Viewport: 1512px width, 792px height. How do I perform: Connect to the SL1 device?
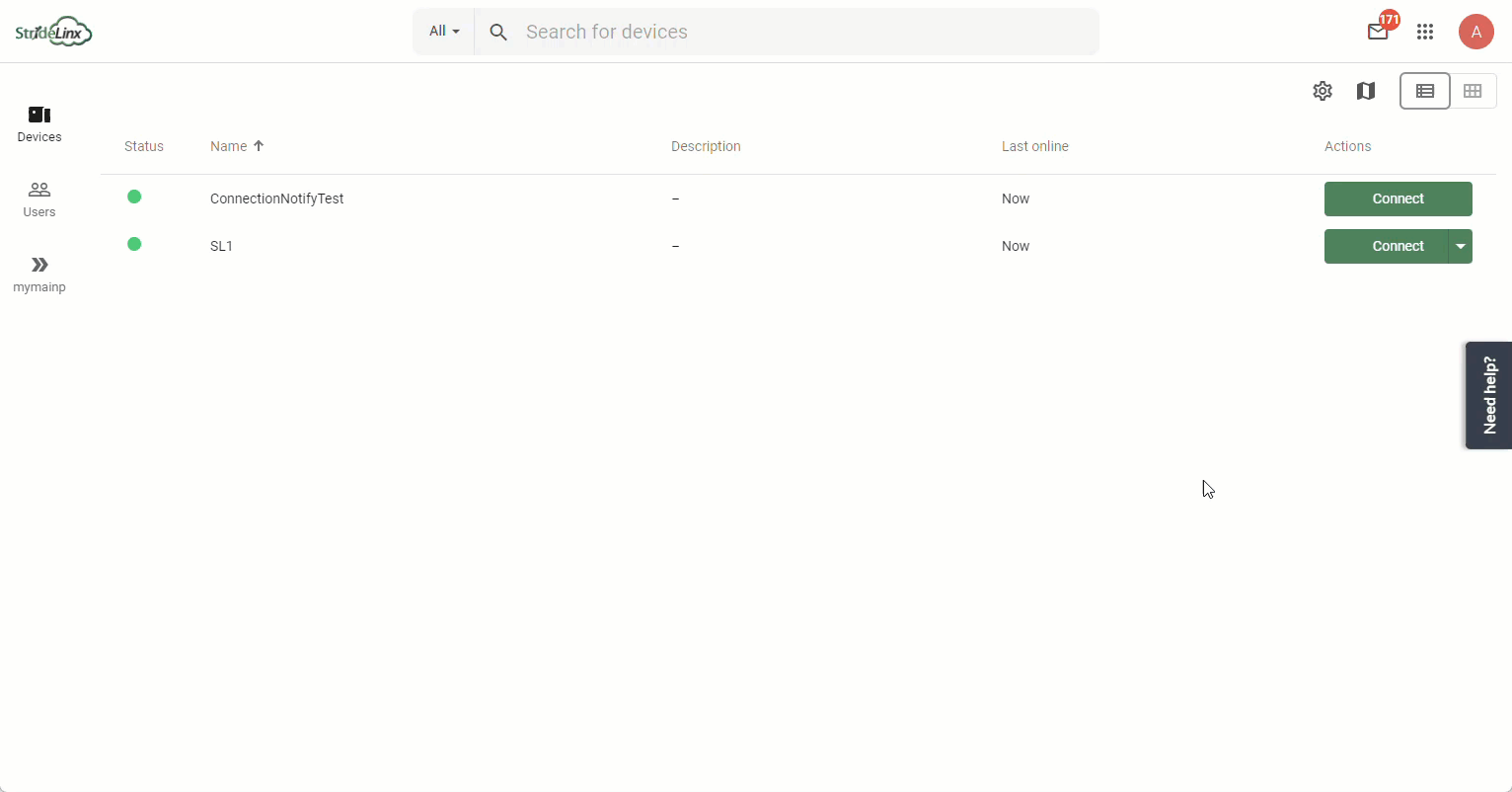pyautogui.click(x=1386, y=246)
